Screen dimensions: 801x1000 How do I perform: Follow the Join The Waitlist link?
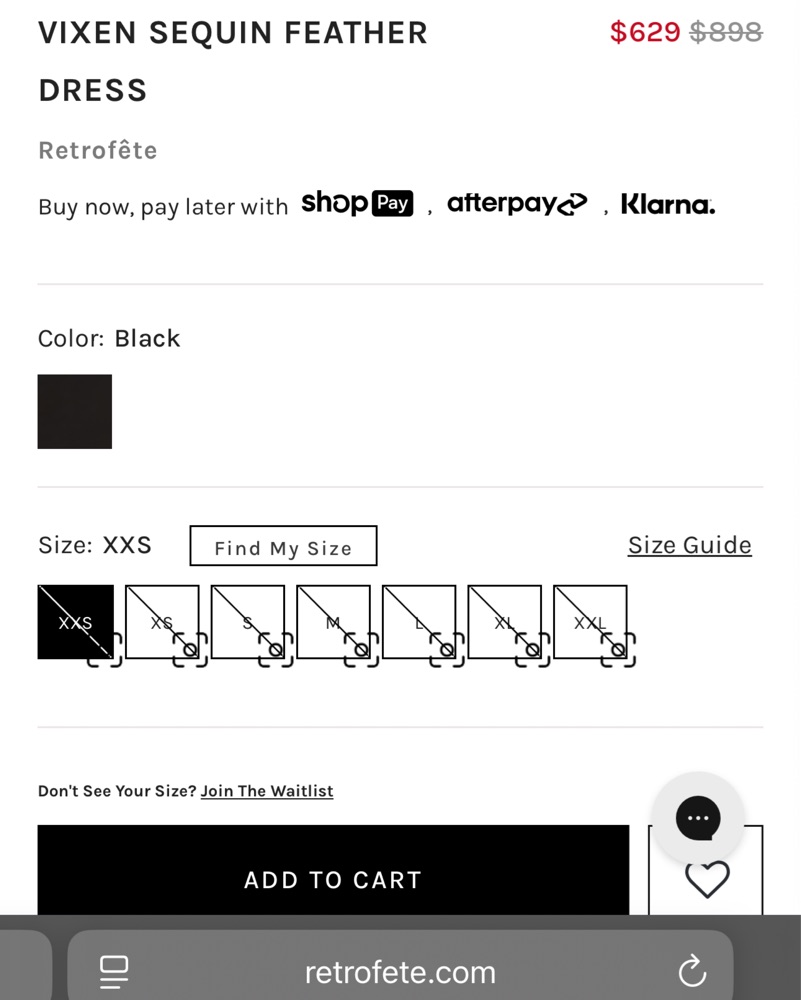tap(267, 791)
